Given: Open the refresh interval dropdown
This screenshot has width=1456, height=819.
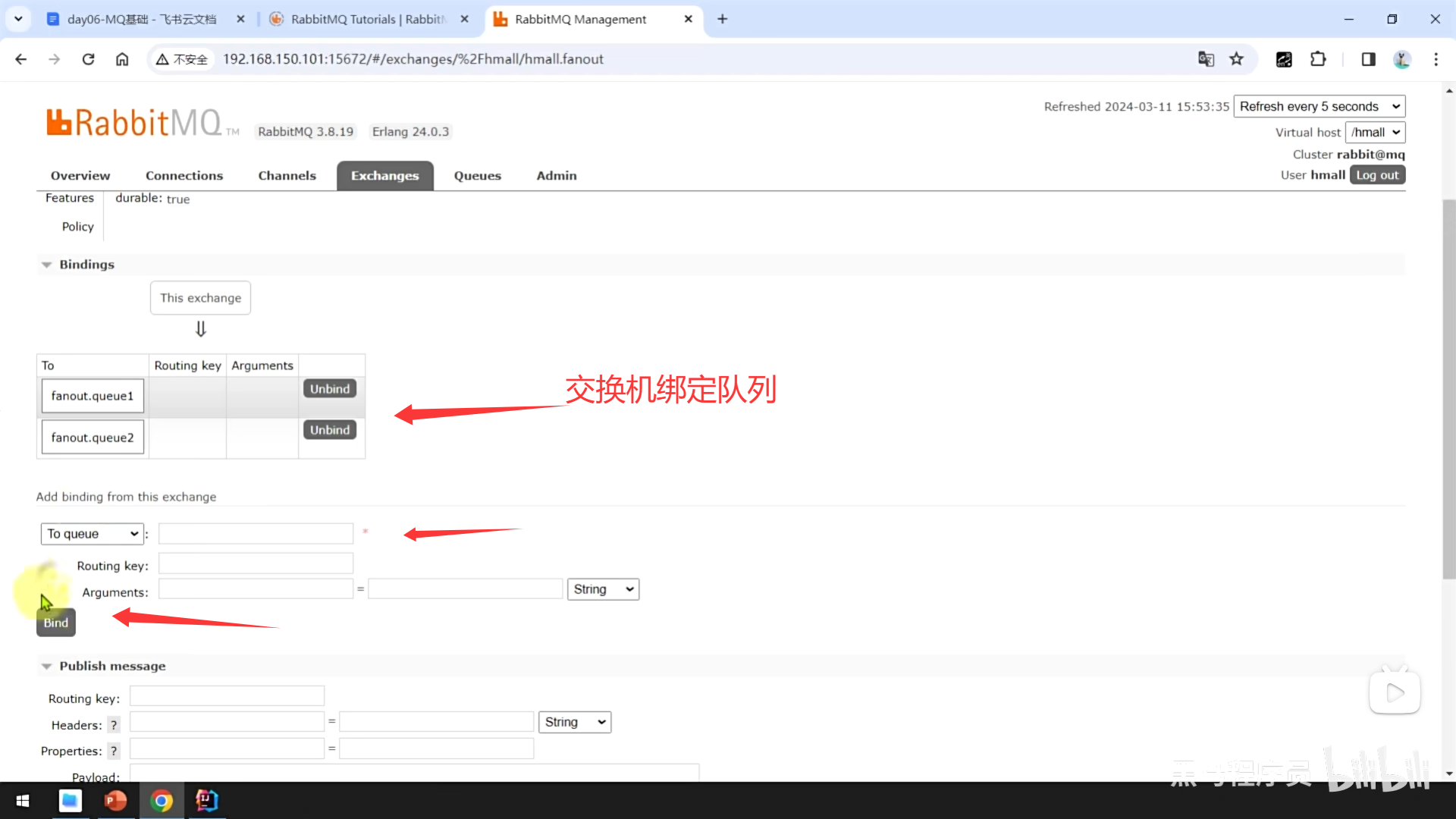Looking at the screenshot, I should pyautogui.click(x=1319, y=106).
